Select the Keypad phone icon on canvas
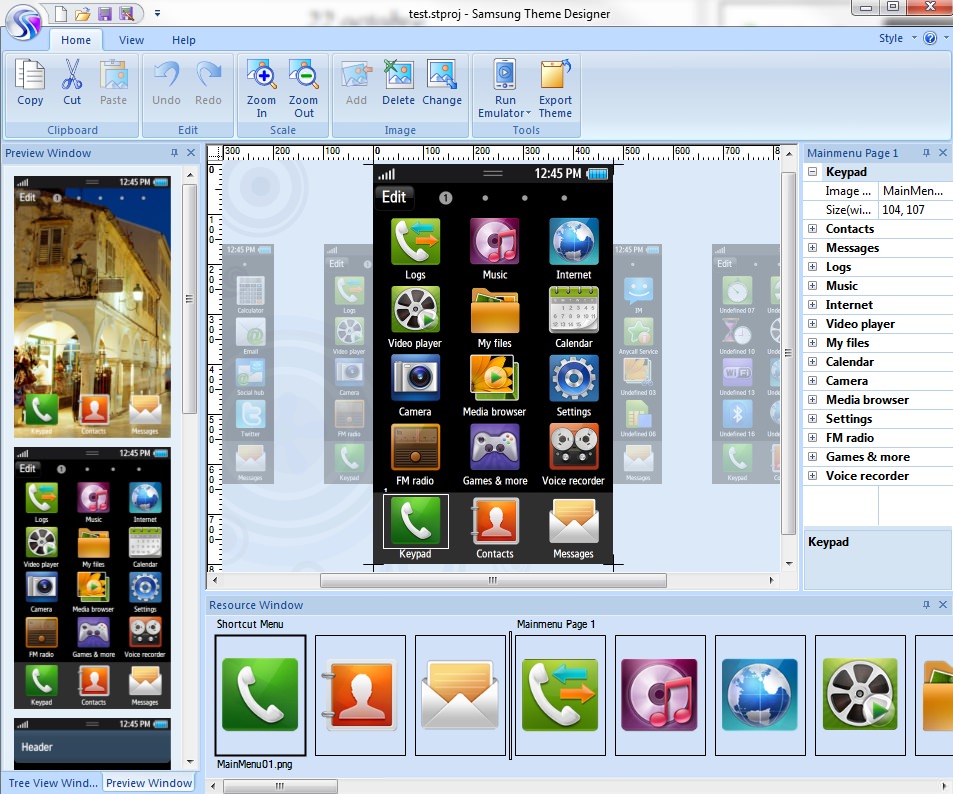This screenshot has height=794, width=953. coord(415,520)
